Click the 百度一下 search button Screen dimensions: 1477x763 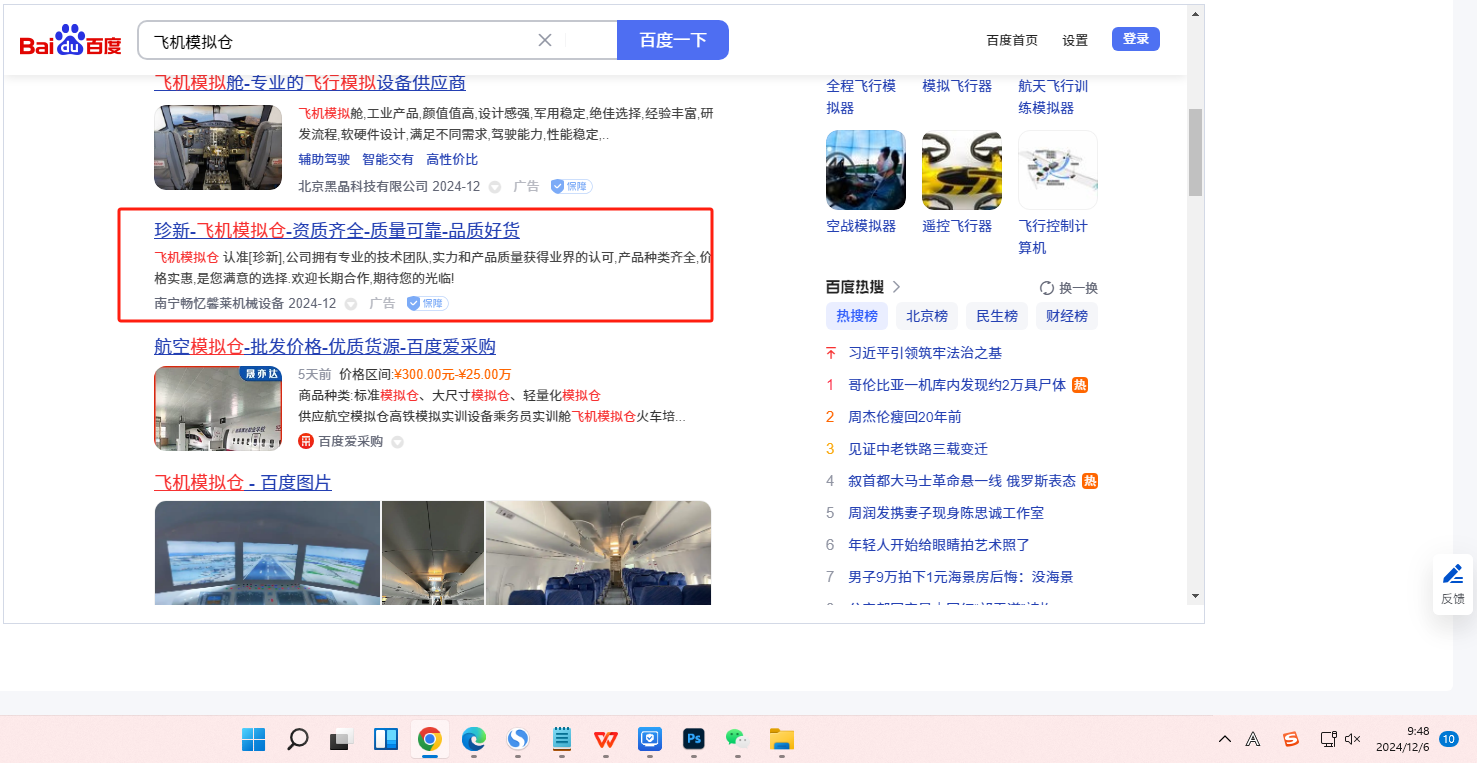point(673,40)
